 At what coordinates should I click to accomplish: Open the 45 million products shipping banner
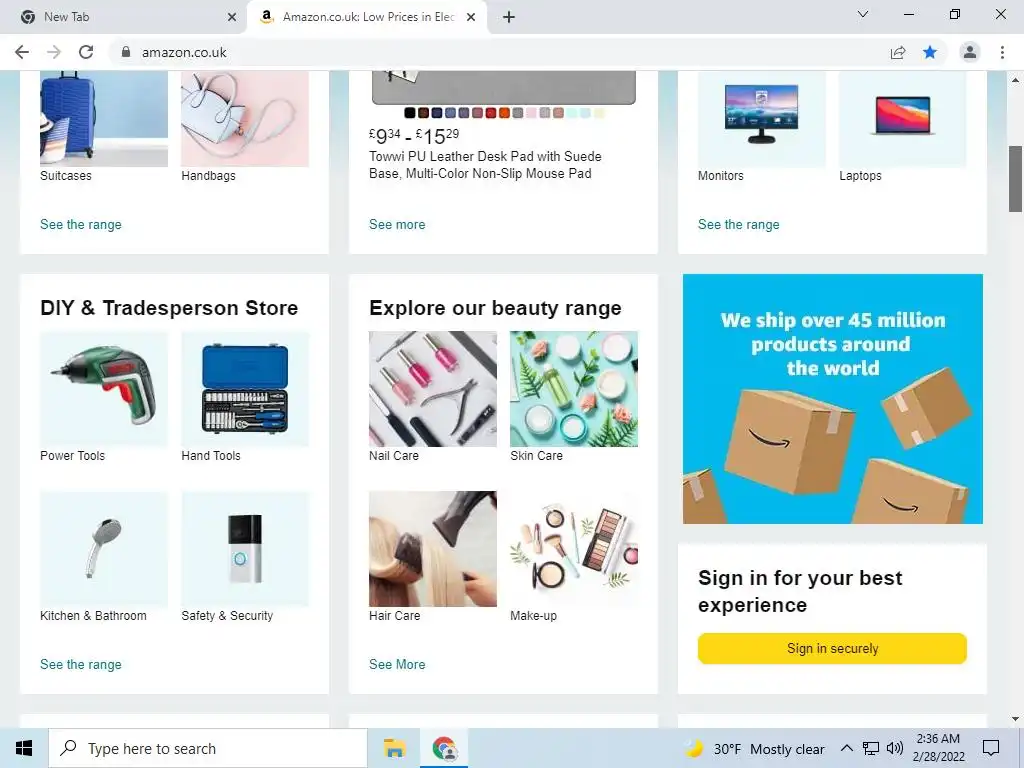pyautogui.click(x=833, y=398)
